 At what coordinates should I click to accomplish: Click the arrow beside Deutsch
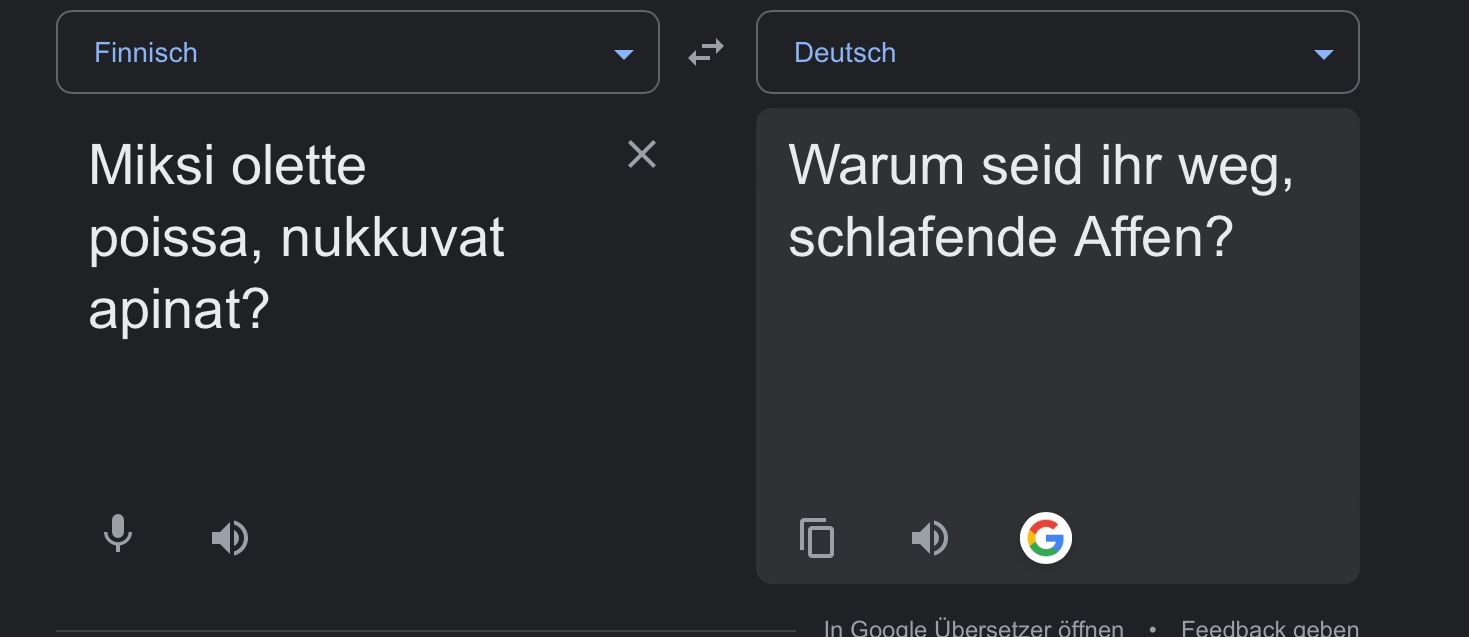[1324, 54]
